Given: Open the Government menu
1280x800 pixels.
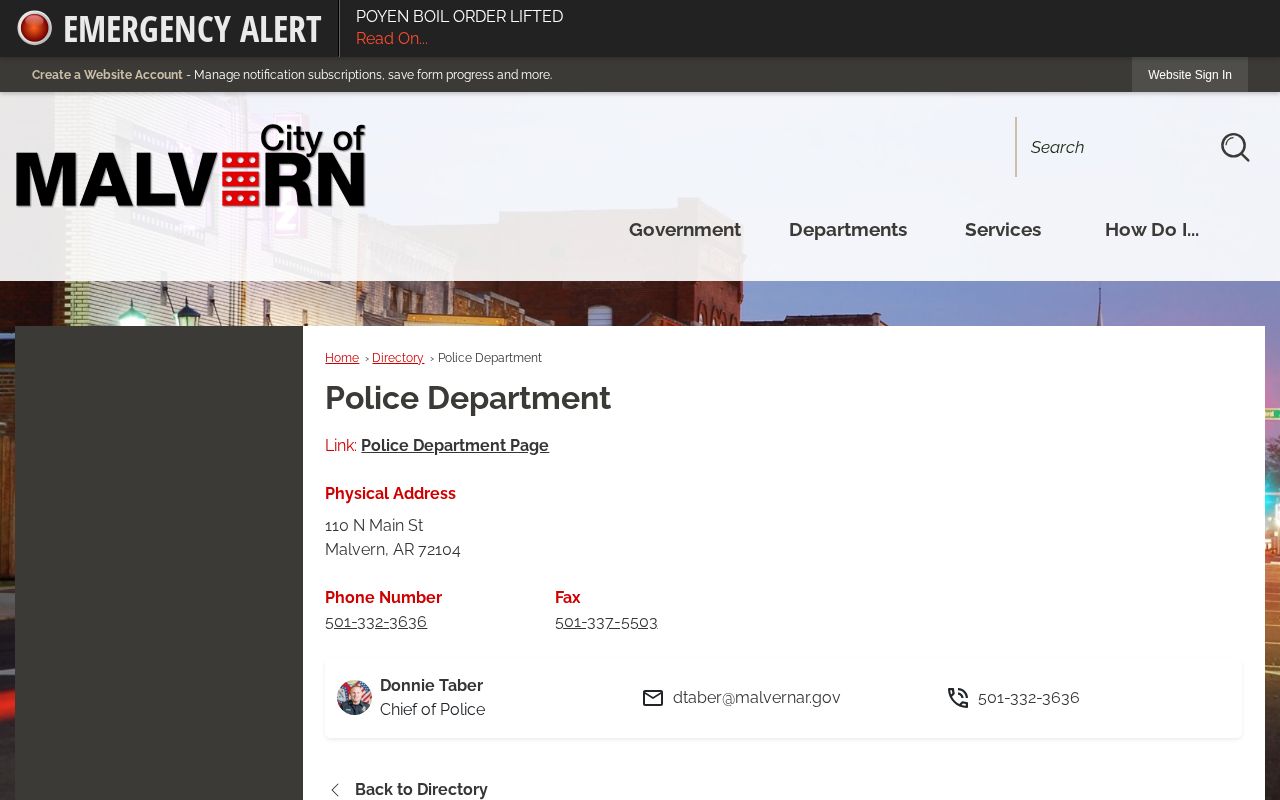Looking at the screenshot, I should click(x=685, y=230).
